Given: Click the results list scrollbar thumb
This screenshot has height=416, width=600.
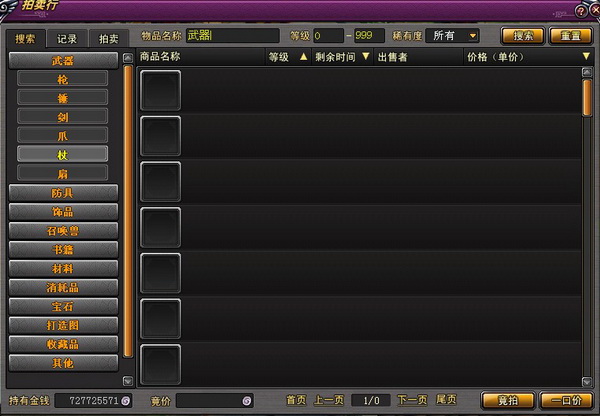Looking at the screenshot, I should click(x=587, y=97).
